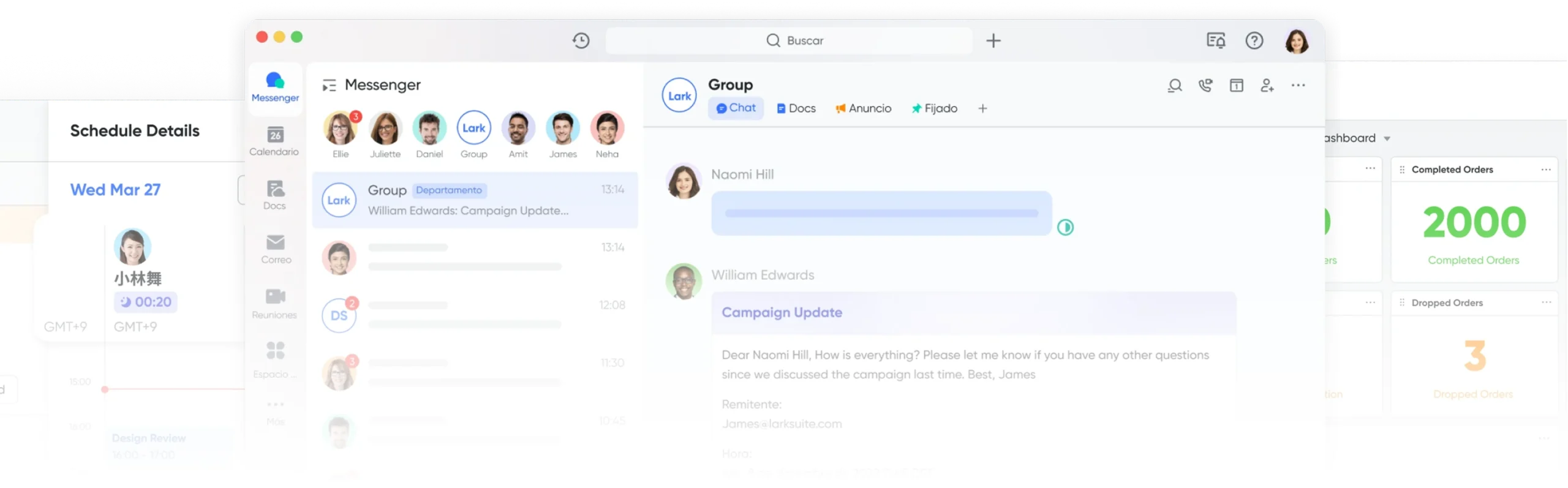Click the plus button beside search

(x=993, y=40)
